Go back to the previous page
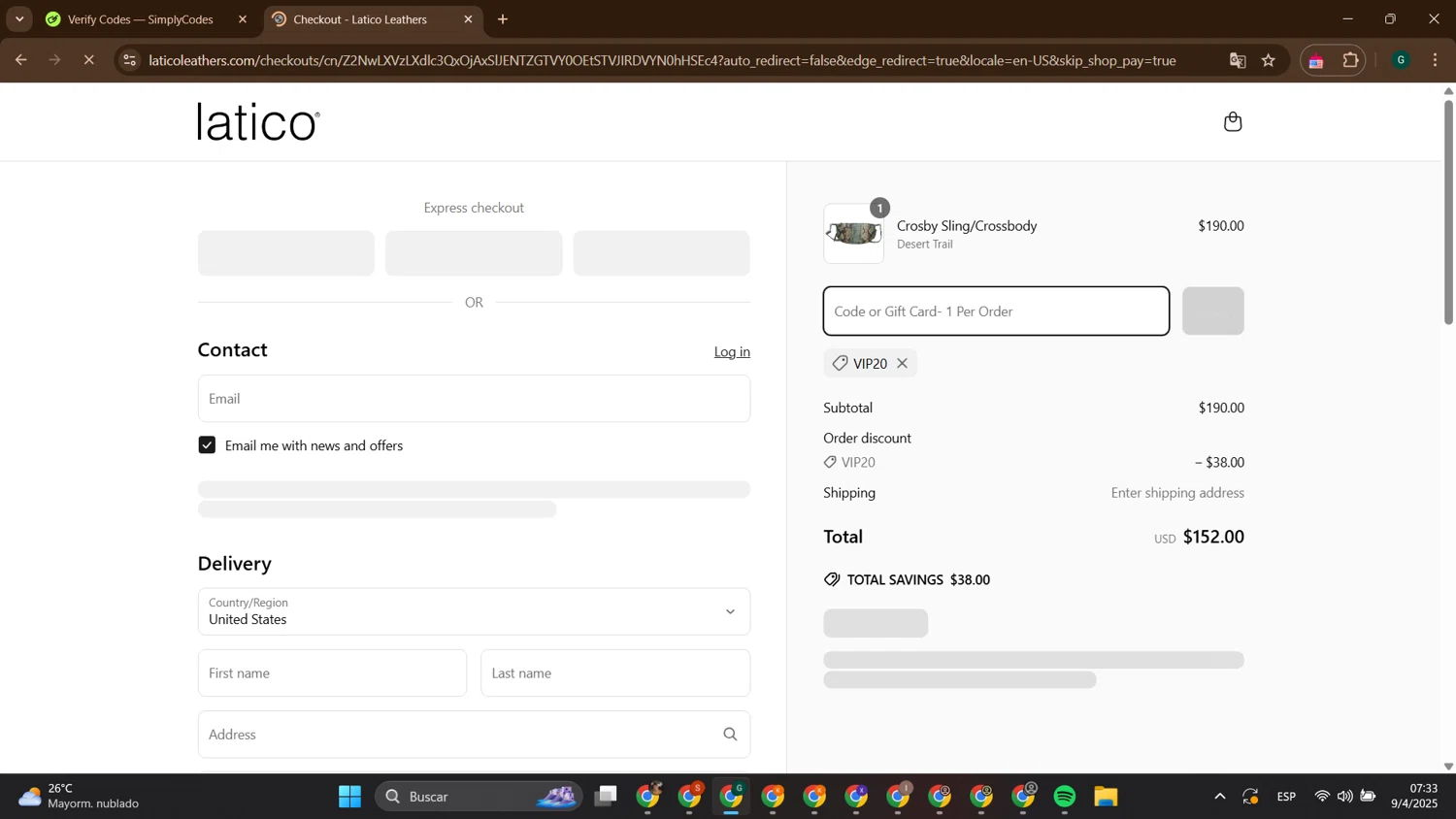Image resolution: width=1456 pixels, height=819 pixels. (20, 60)
